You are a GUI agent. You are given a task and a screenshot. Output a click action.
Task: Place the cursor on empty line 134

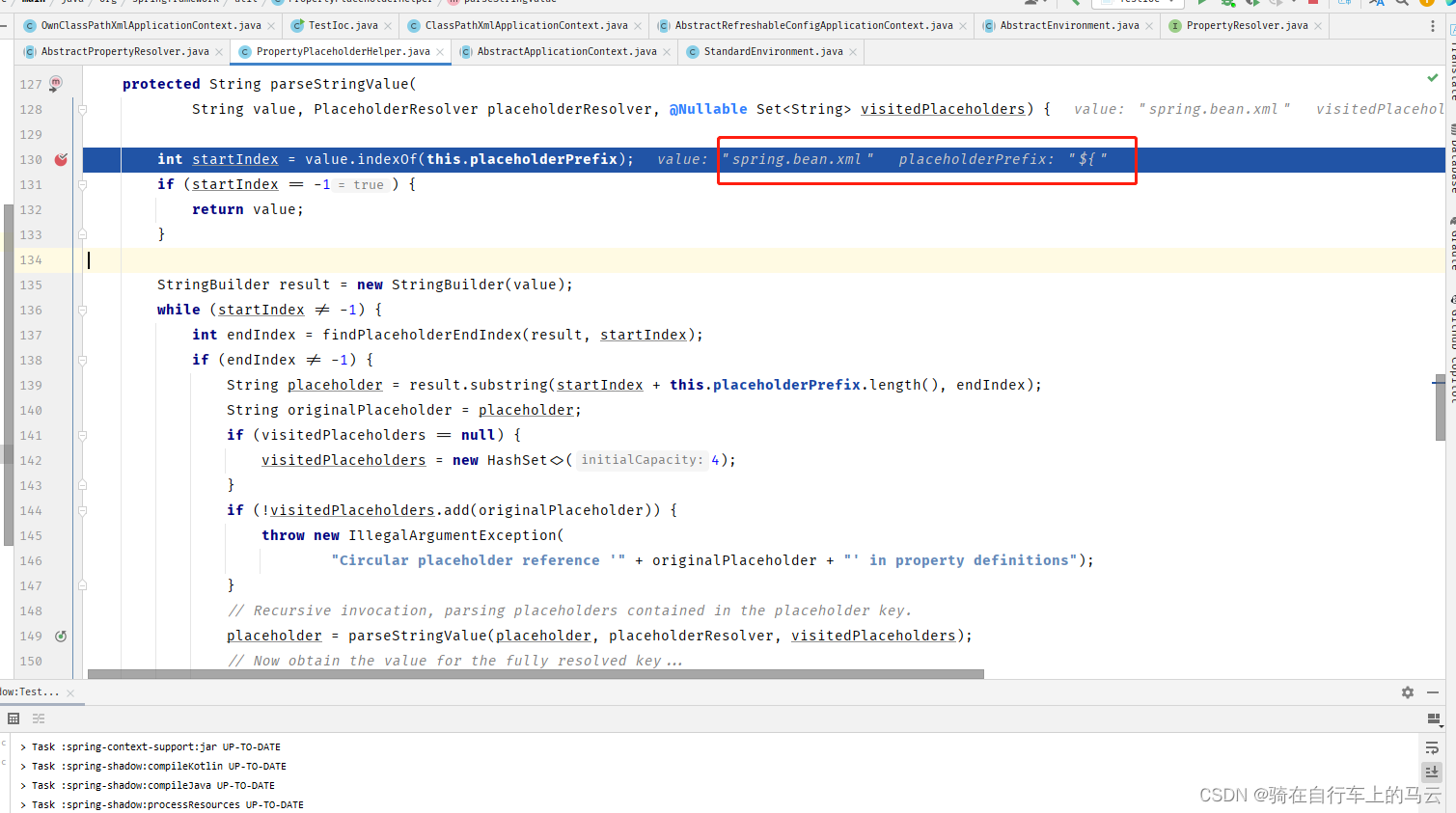point(762,259)
